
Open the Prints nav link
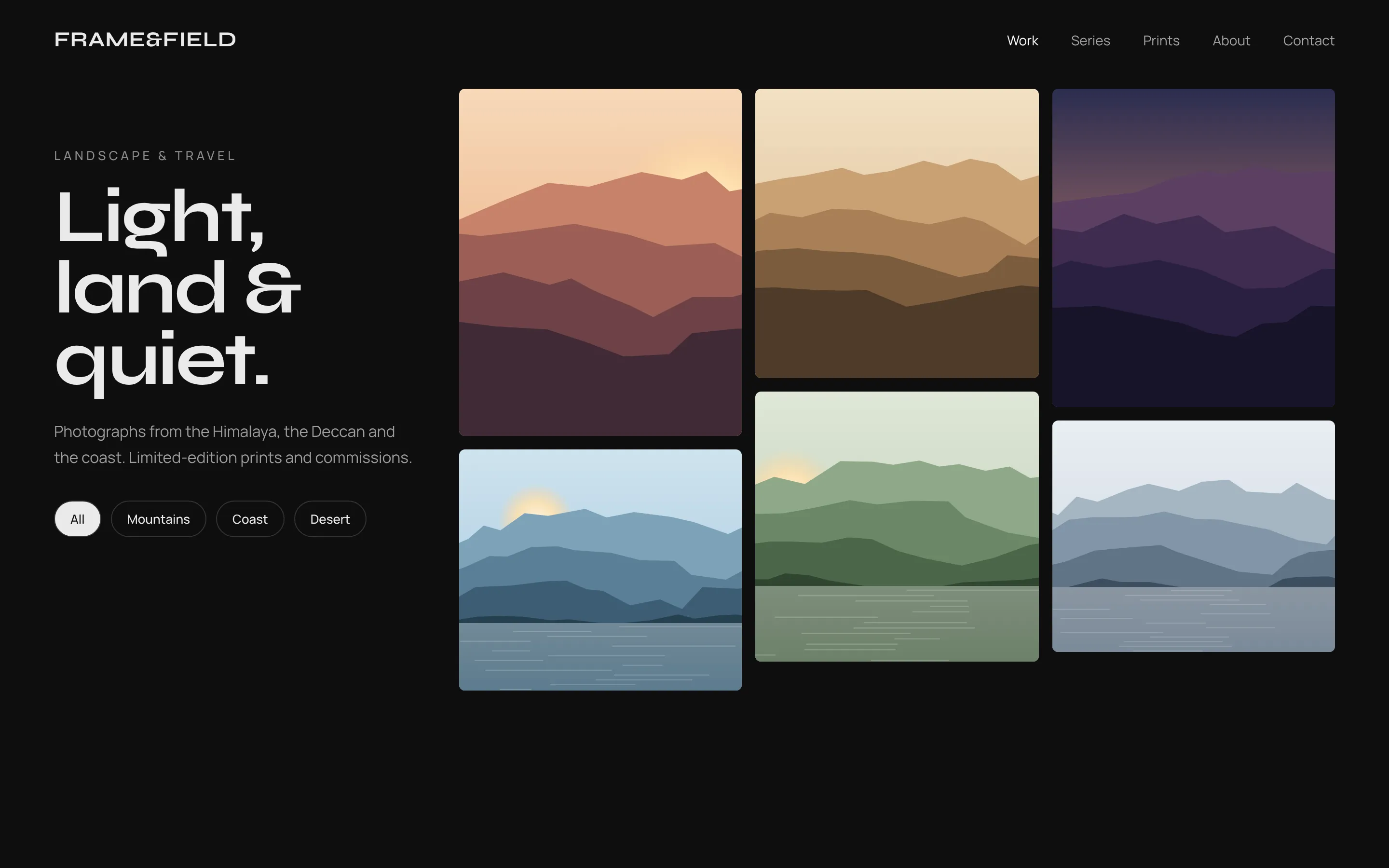click(1160, 41)
